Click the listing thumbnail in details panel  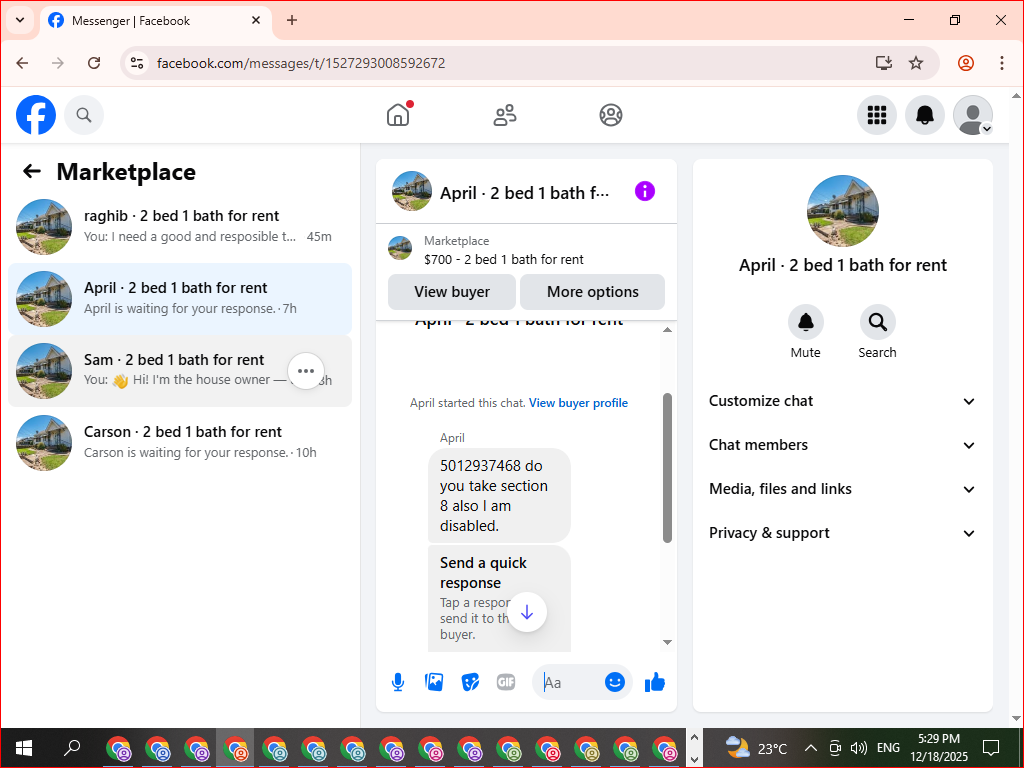pos(842,210)
